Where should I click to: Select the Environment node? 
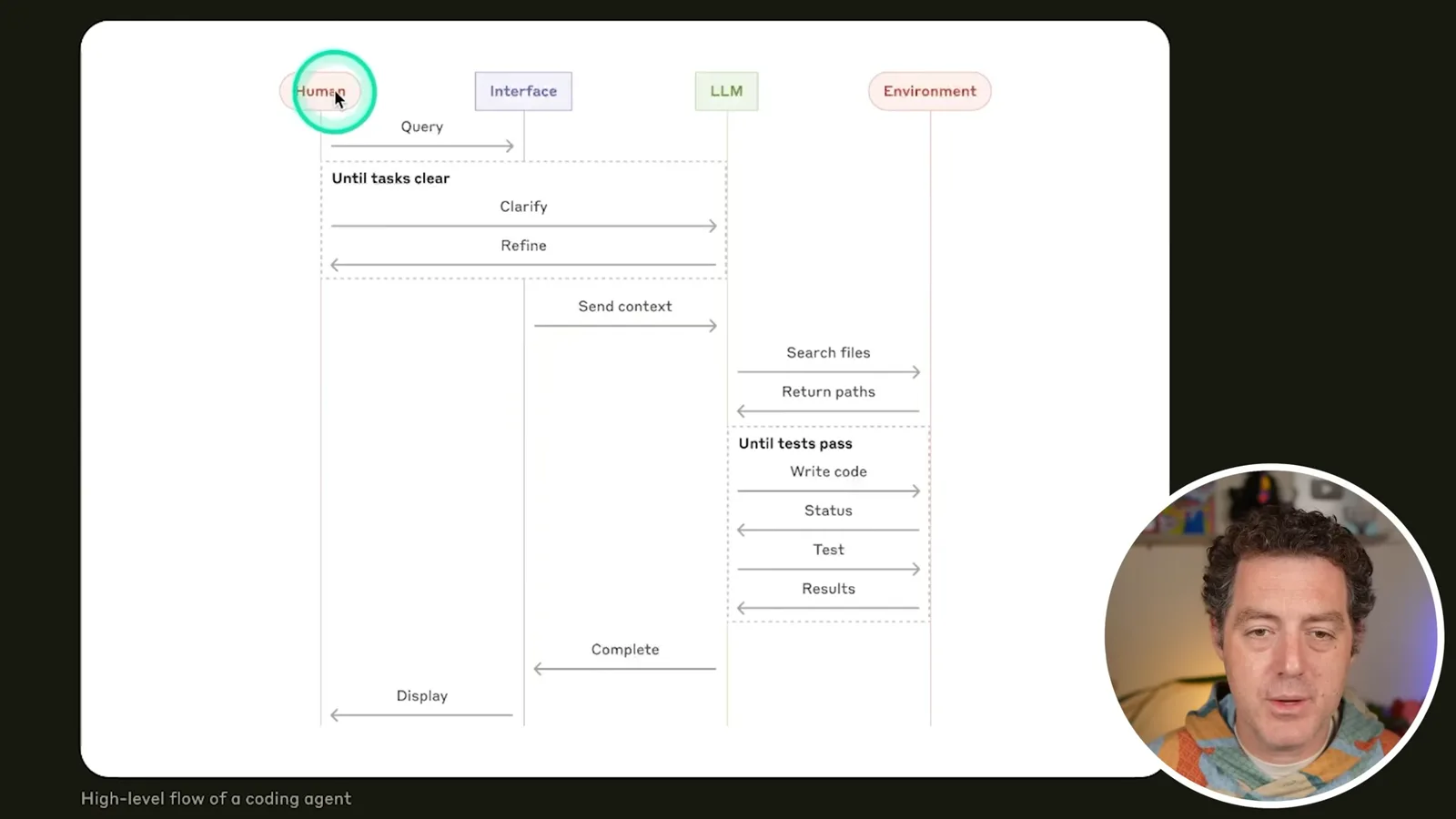point(929,91)
